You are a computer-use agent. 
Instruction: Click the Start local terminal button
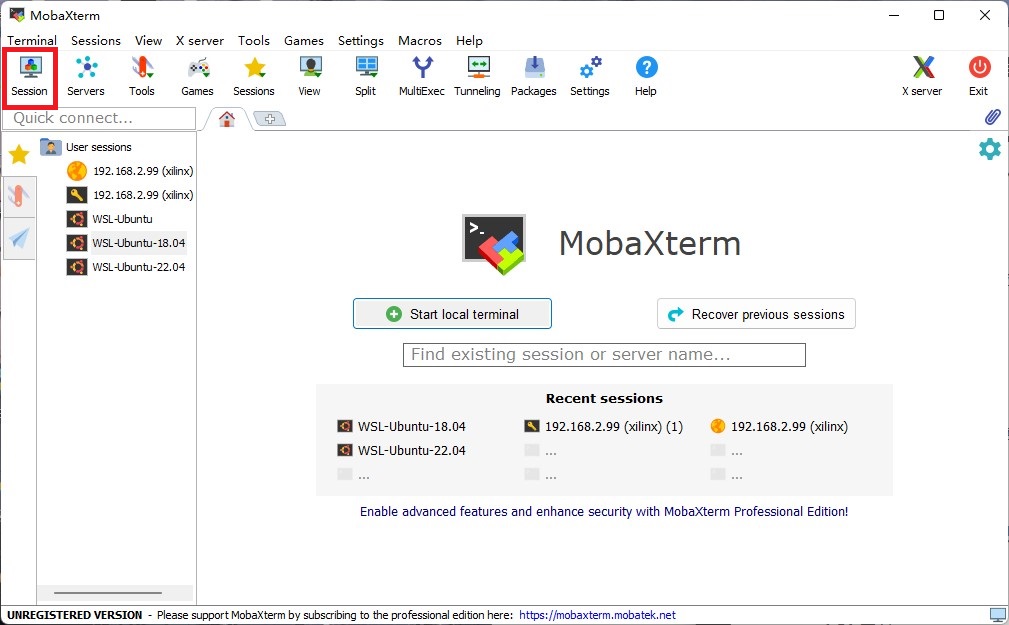tap(452, 313)
